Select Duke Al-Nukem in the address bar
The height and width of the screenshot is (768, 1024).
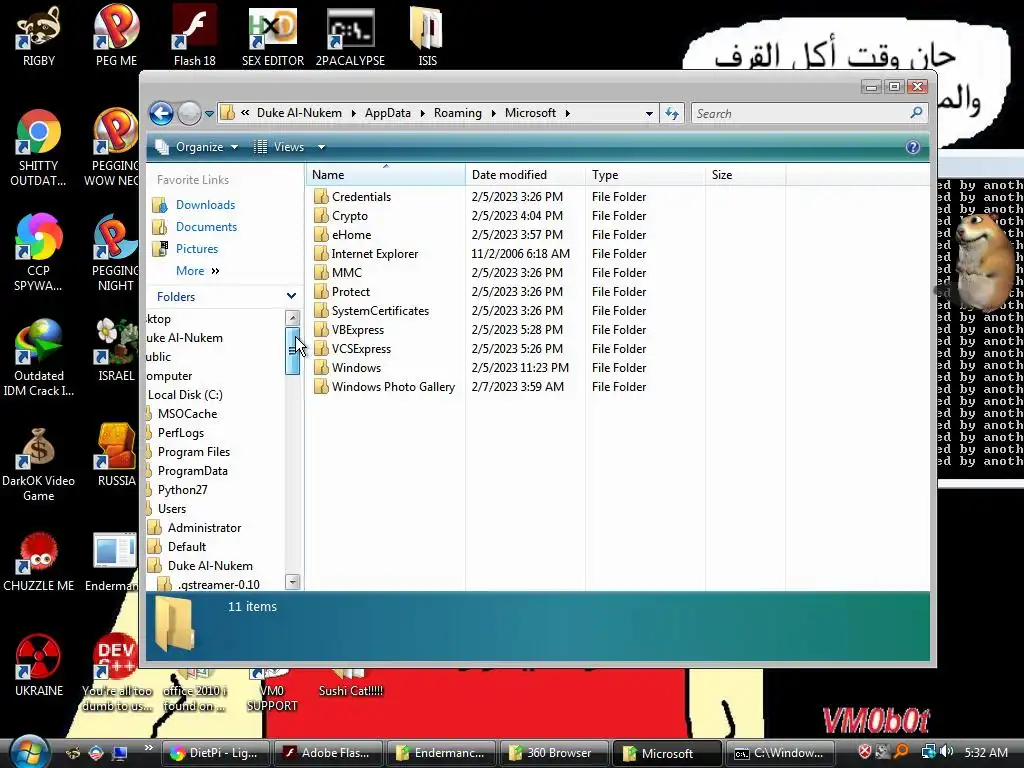(299, 113)
